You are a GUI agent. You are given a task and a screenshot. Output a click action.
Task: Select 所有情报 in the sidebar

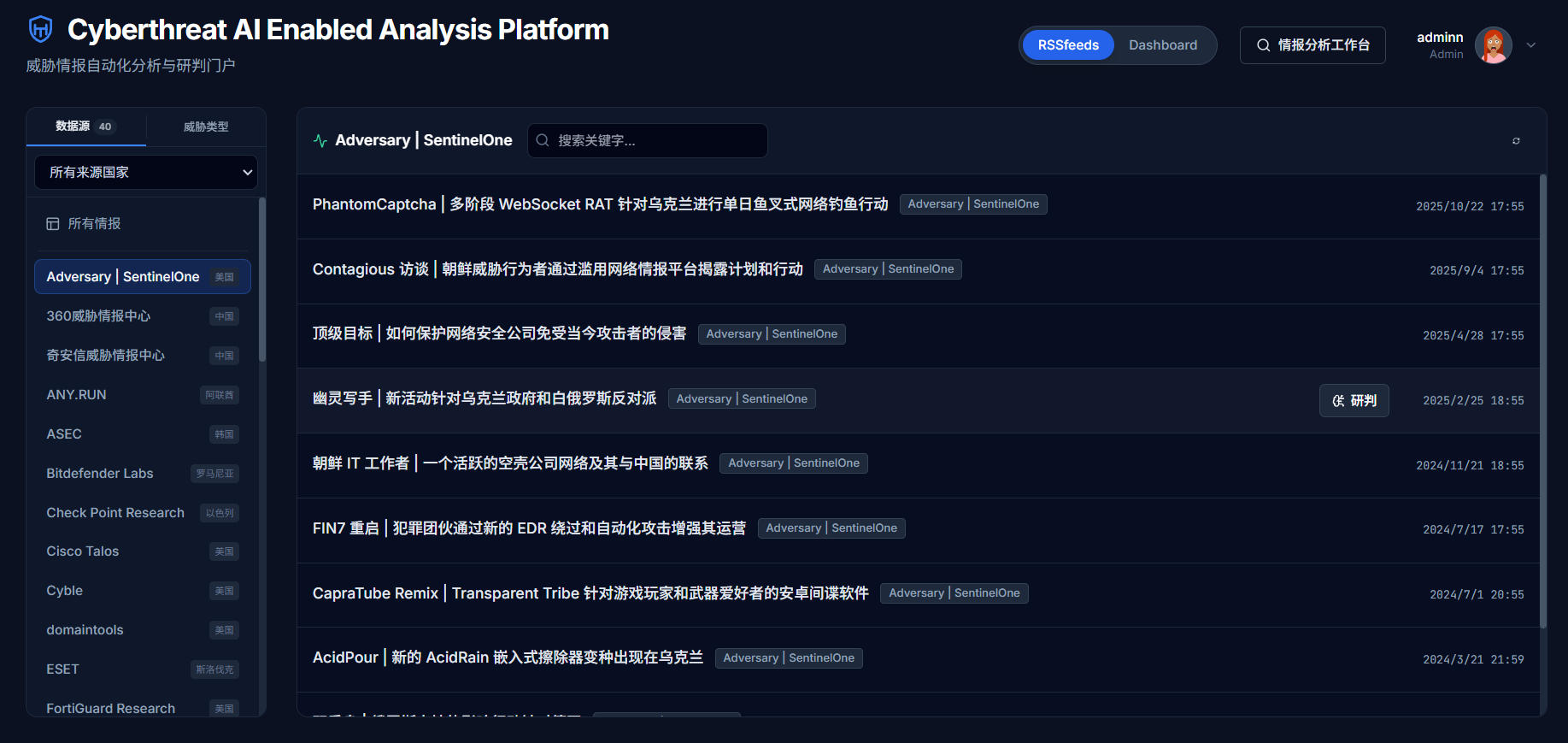(x=143, y=224)
